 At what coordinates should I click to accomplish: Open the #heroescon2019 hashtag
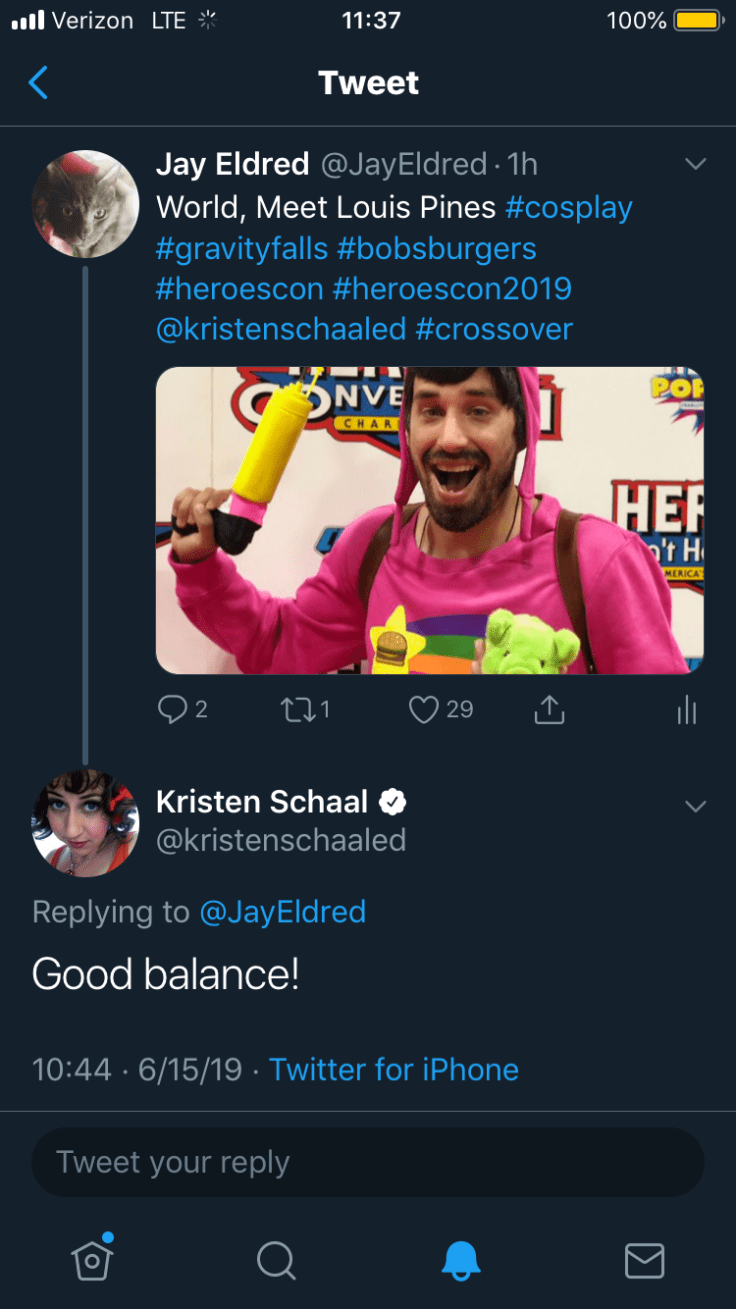(452, 289)
